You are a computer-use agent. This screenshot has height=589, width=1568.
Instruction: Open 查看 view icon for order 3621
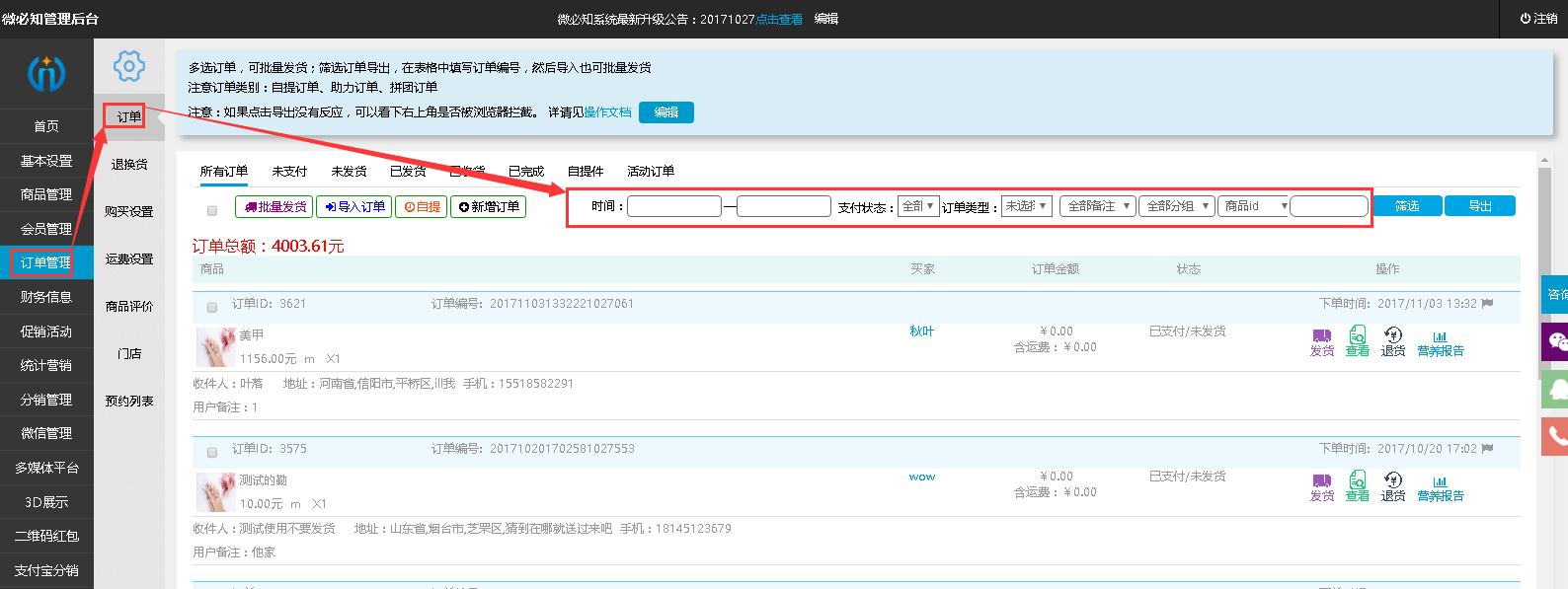click(1358, 336)
